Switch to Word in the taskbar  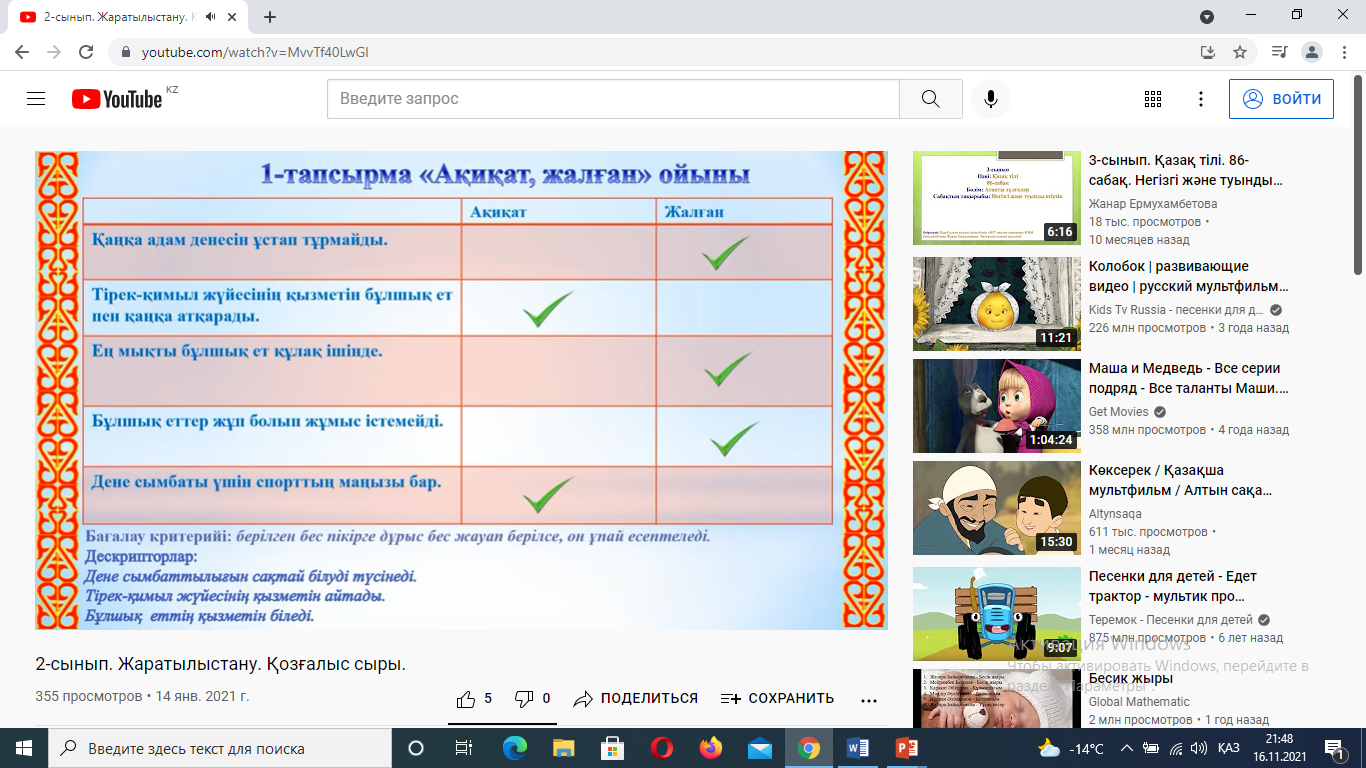858,748
